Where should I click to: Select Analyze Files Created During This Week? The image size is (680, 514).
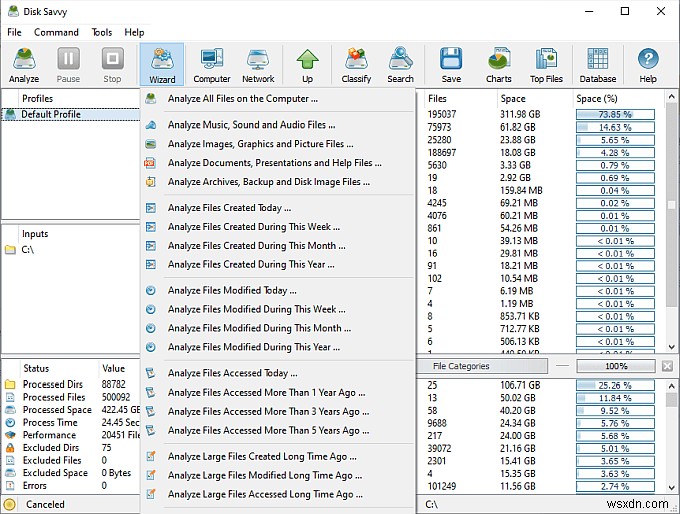278,226
